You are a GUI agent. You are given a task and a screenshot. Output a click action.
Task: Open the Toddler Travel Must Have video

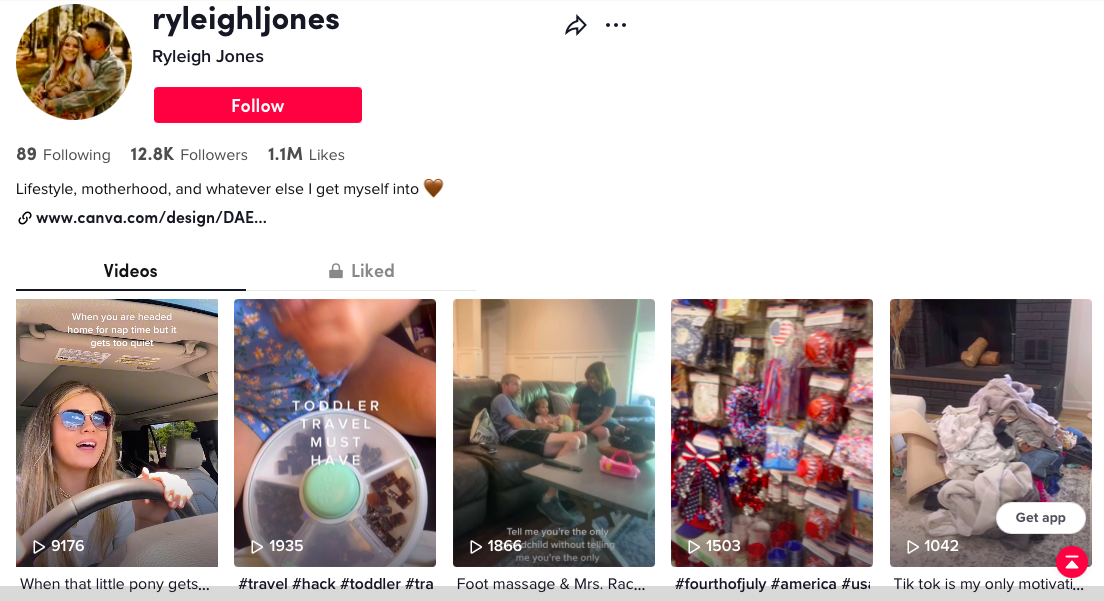(335, 433)
